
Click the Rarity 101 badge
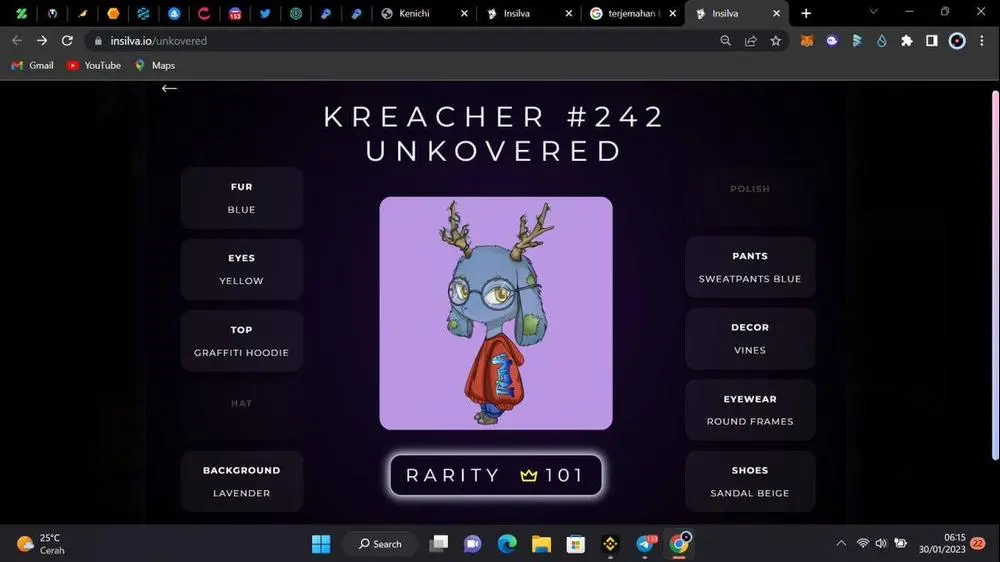496,475
